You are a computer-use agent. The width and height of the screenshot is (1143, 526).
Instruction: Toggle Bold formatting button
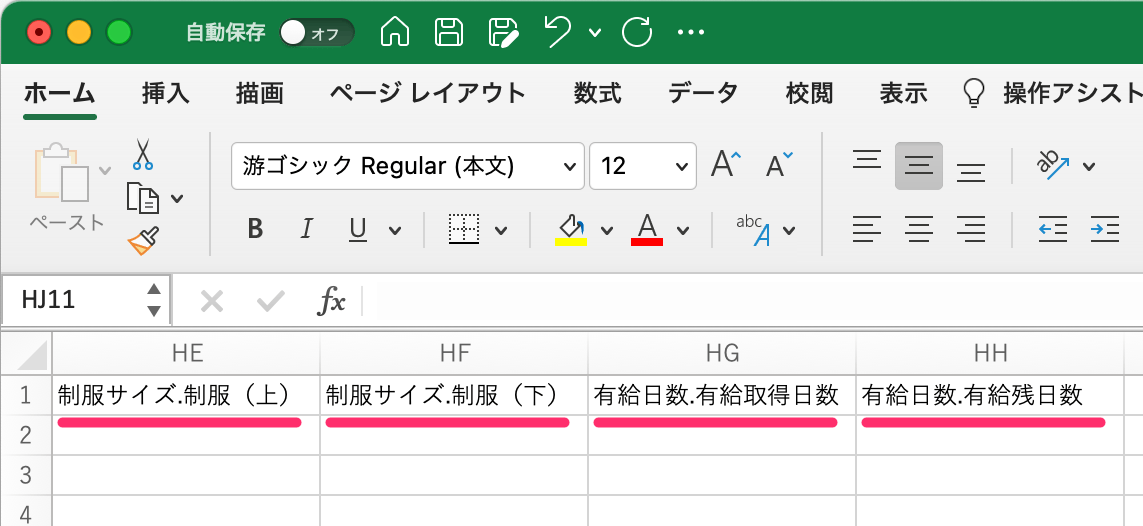tap(255, 230)
